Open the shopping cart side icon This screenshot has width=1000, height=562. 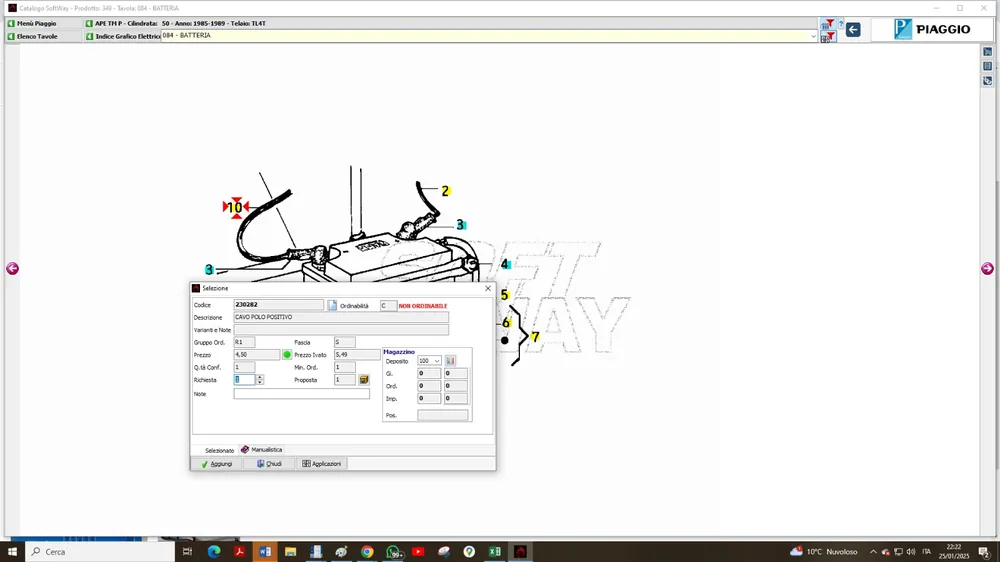pos(987,52)
